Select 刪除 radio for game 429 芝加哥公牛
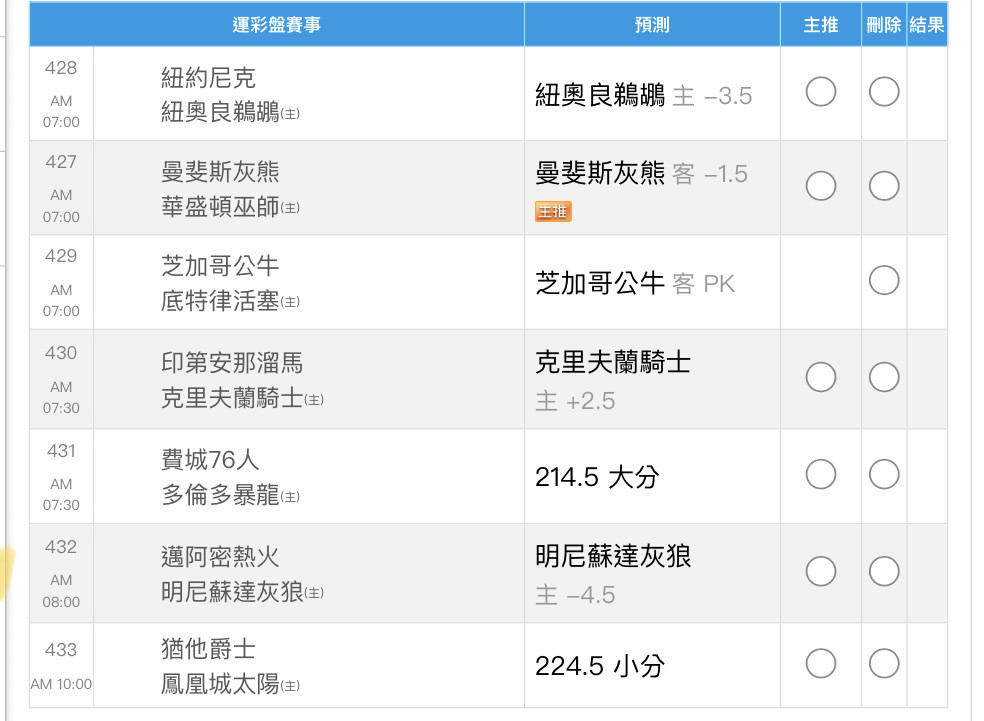984x721 pixels. 884,280
